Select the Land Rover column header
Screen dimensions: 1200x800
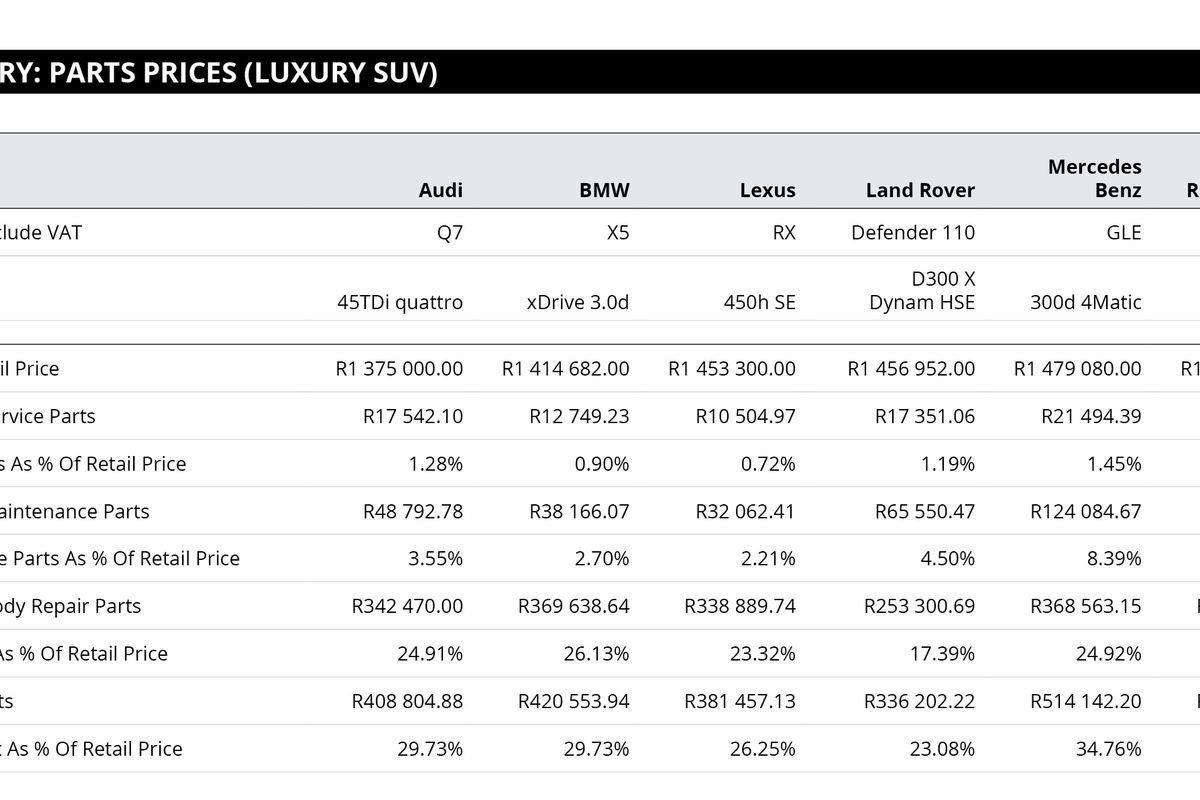pos(920,190)
